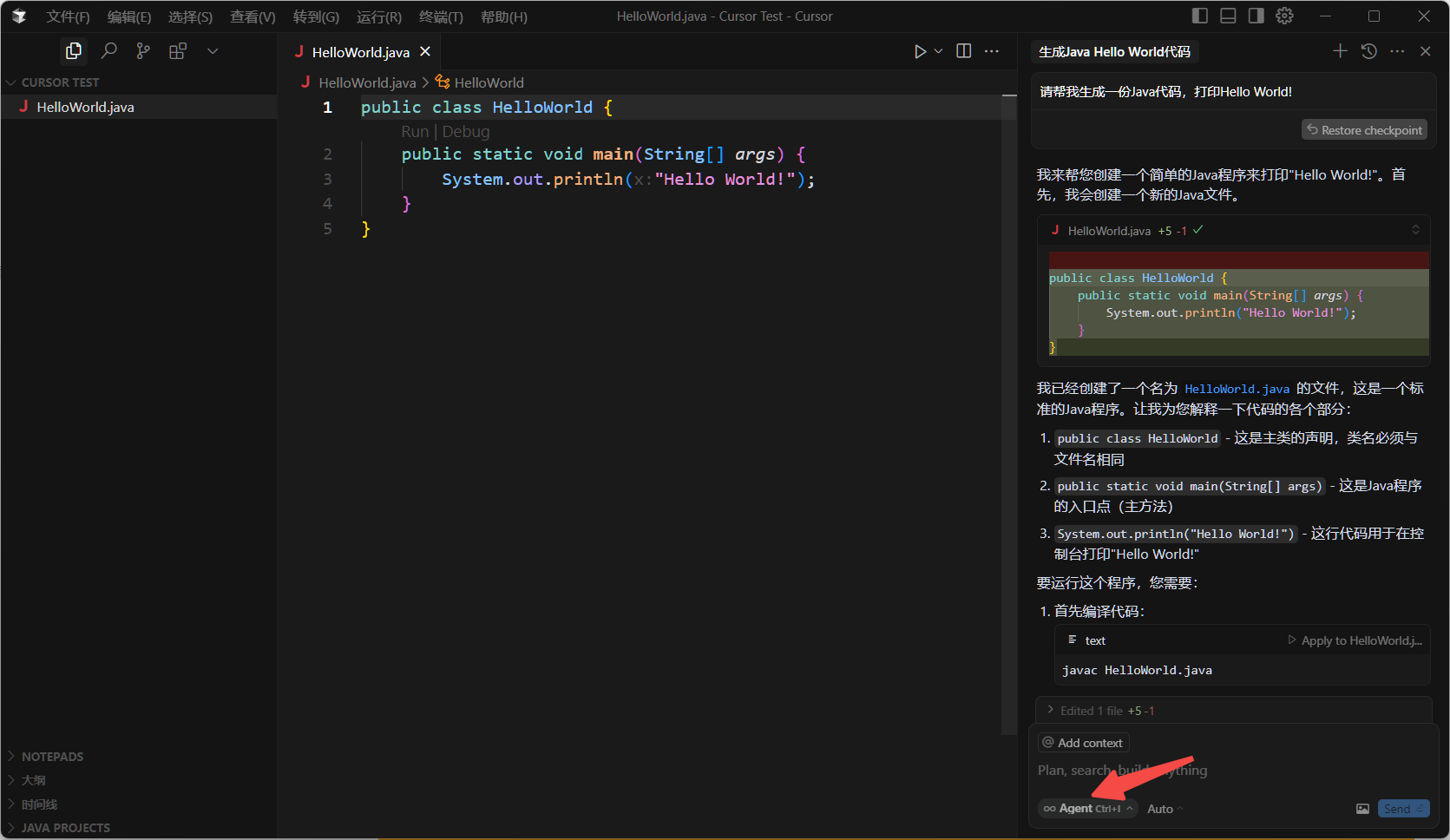Apply the javac command to HelloWorld.java

pos(1355,640)
